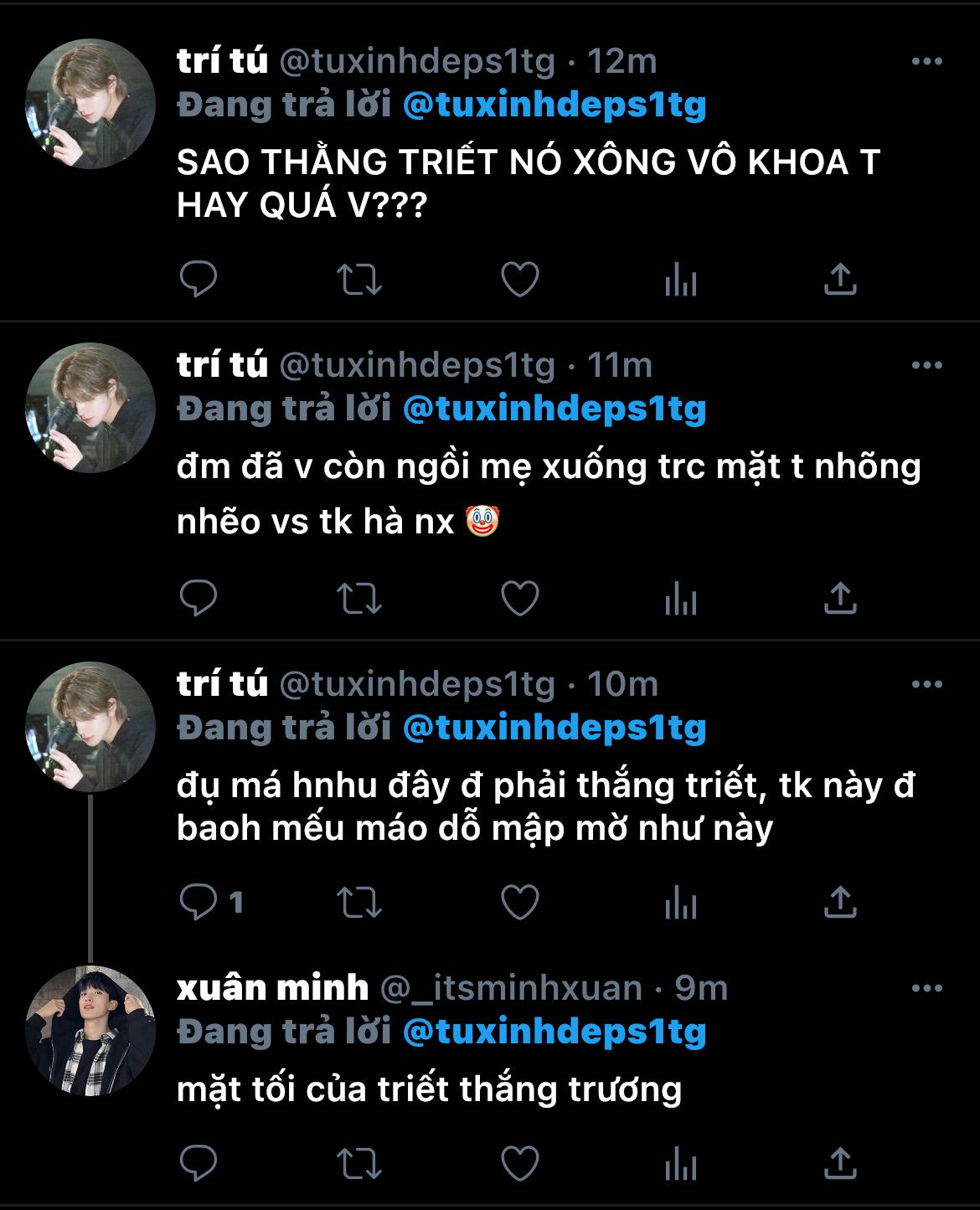Image resolution: width=980 pixels, height=1210 pixels.
Task: Open the @tuxinhdeps1tg link in xuân minh's reply
Action: coord(554,1032)
